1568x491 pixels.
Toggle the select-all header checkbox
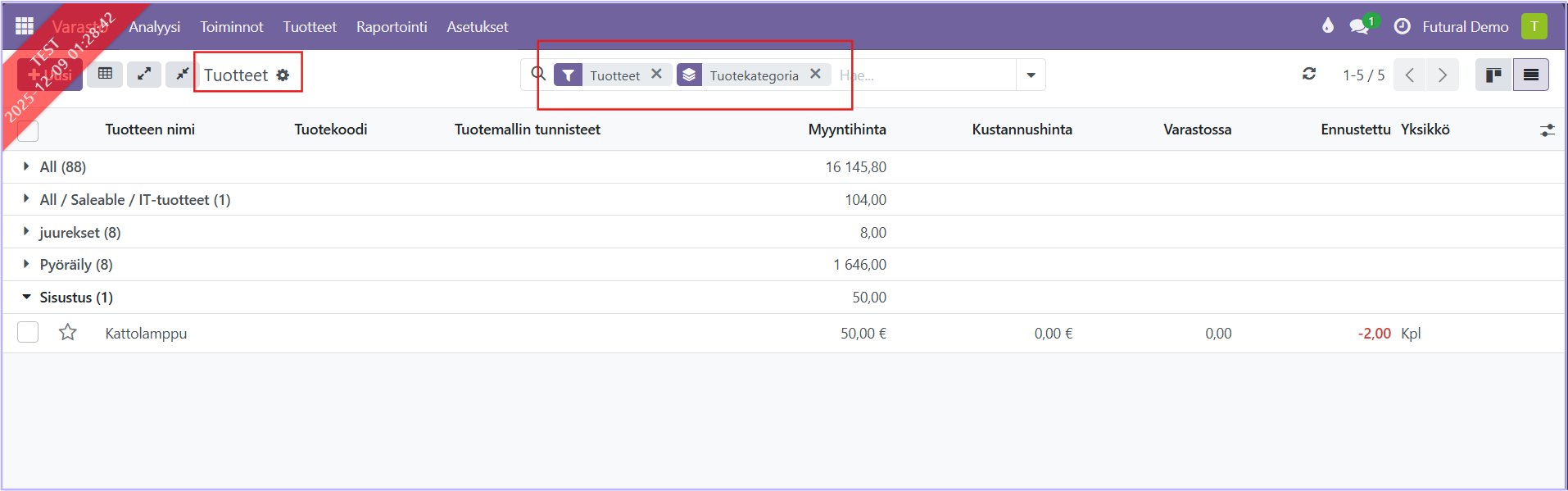(x=28, y=130)
